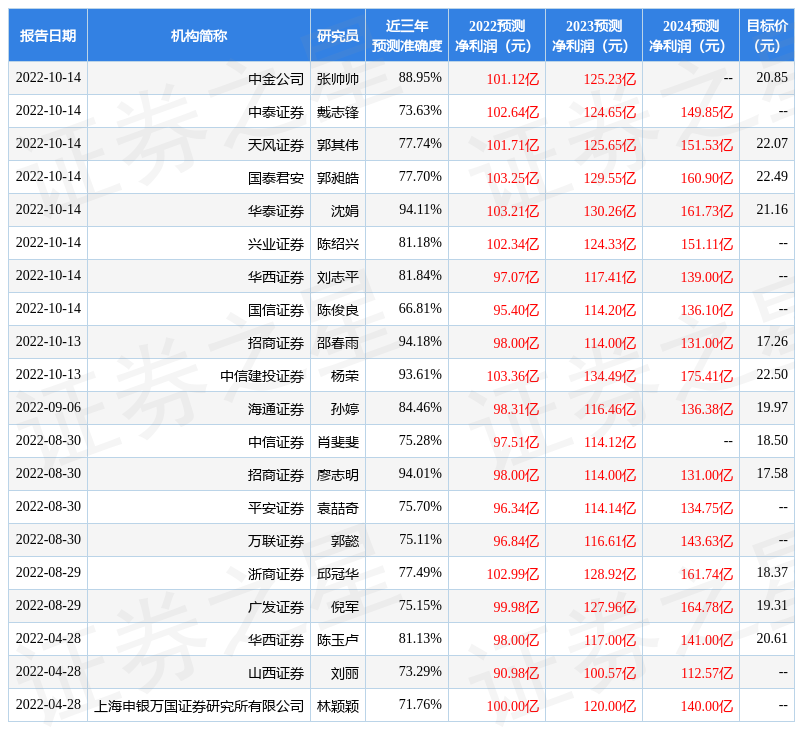Click 2024 profit forecast 175.41亿
This screenshot has width=795, height=730.
[x=707, y=376]
